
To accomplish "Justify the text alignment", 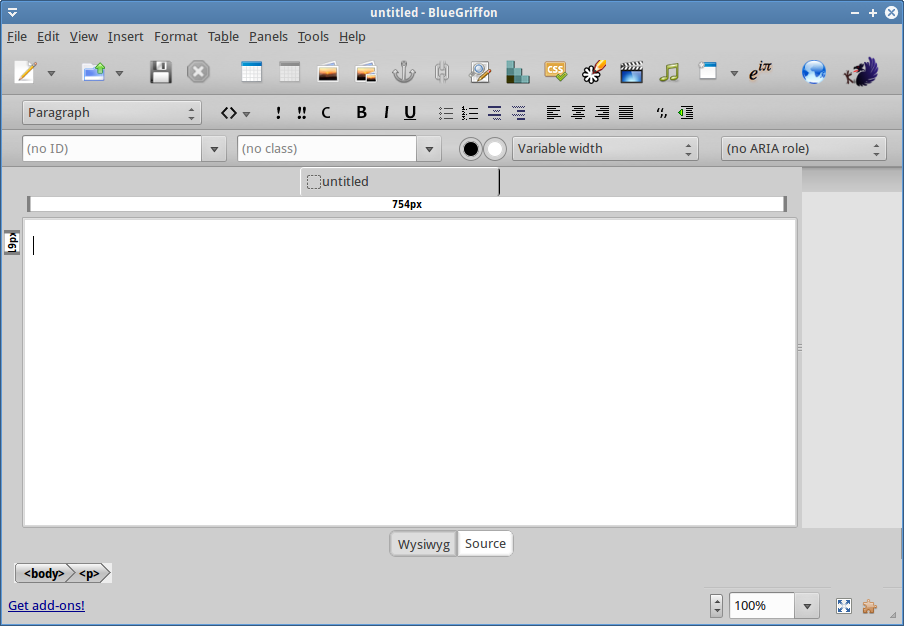I will [x=626, y=112].
